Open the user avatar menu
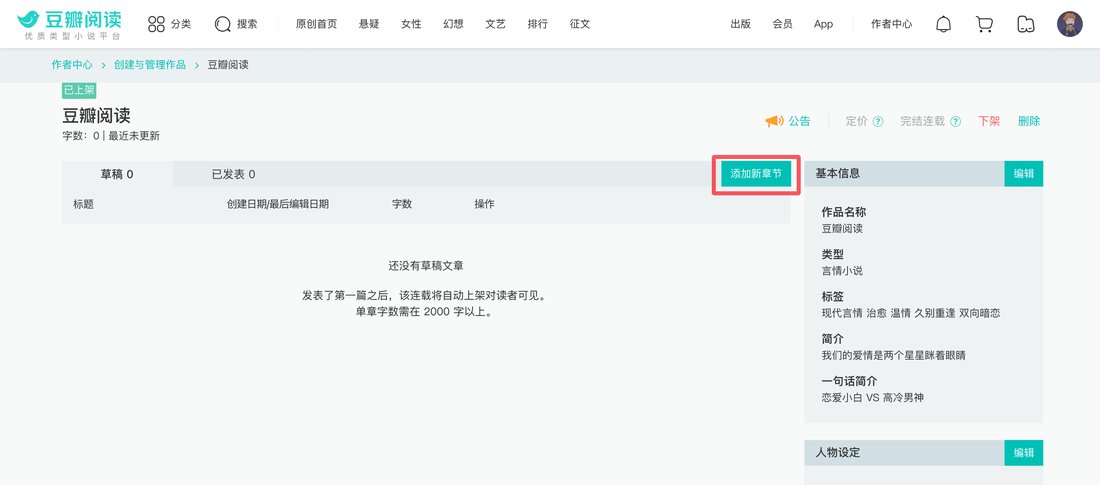1100x485 pixels. pyautogui.click(x=1070, y=24)
